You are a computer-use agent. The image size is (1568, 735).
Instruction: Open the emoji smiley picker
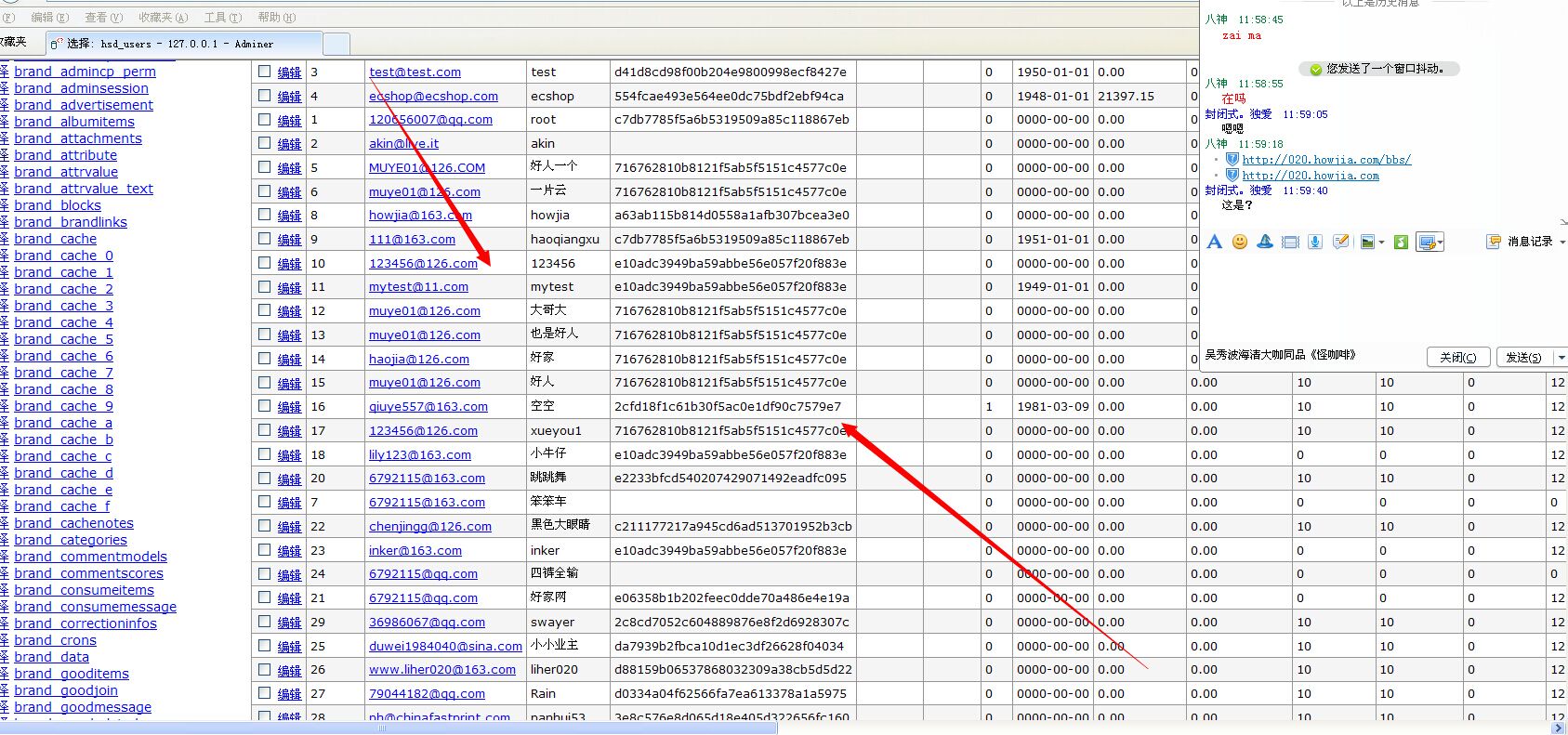[1240, 242]
